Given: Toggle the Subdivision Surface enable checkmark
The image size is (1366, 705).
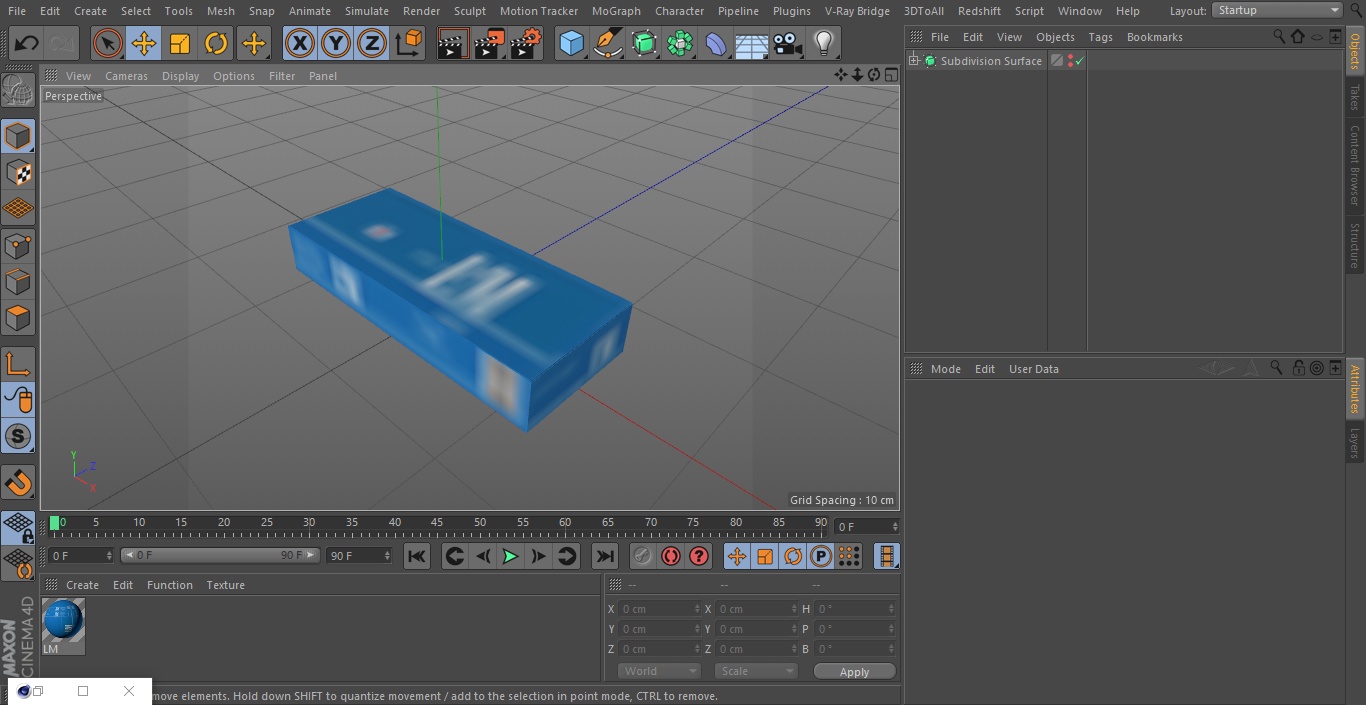Looking at the screenshot, I should (1080, 61).
